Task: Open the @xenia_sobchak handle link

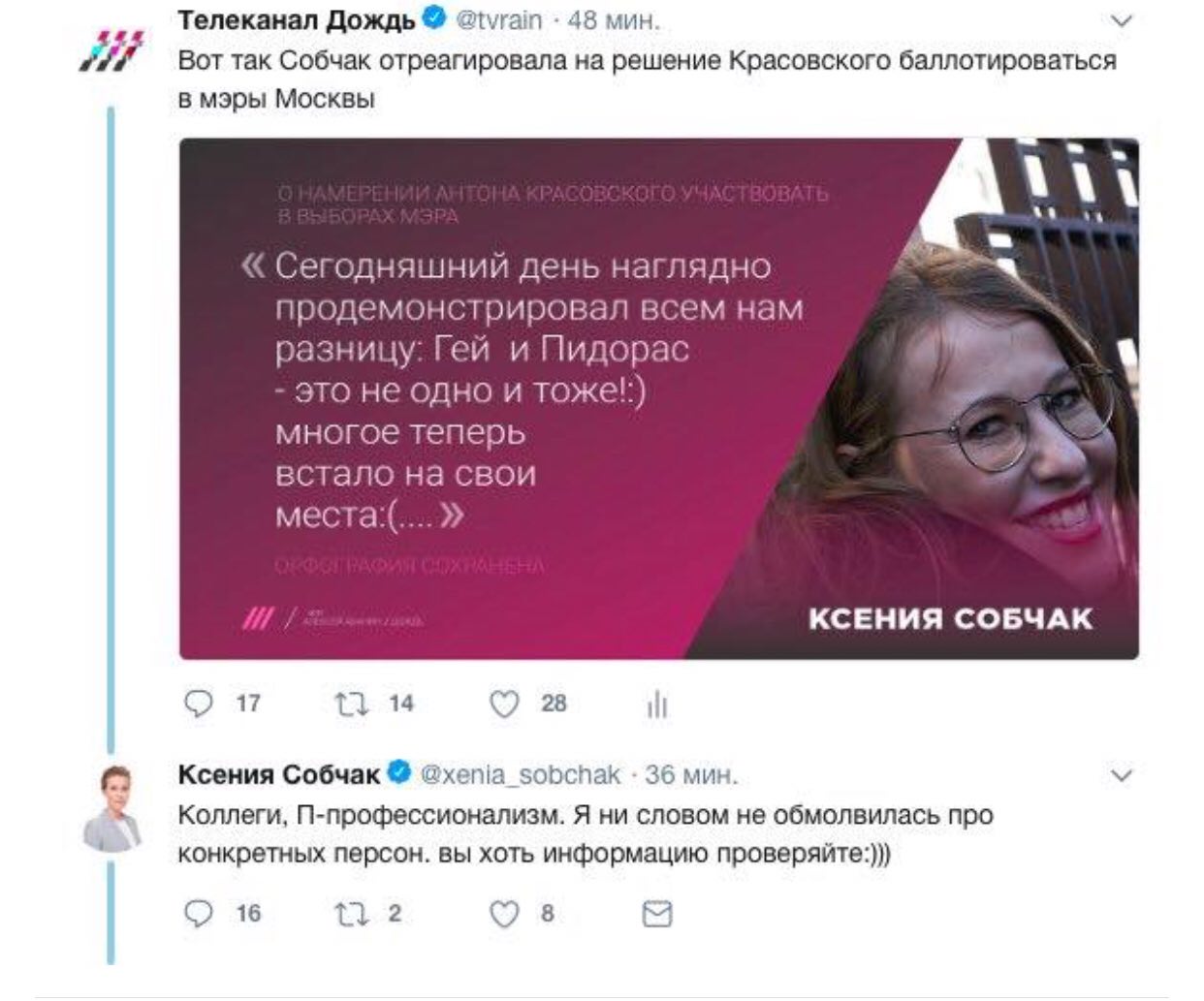Action: 520,775
